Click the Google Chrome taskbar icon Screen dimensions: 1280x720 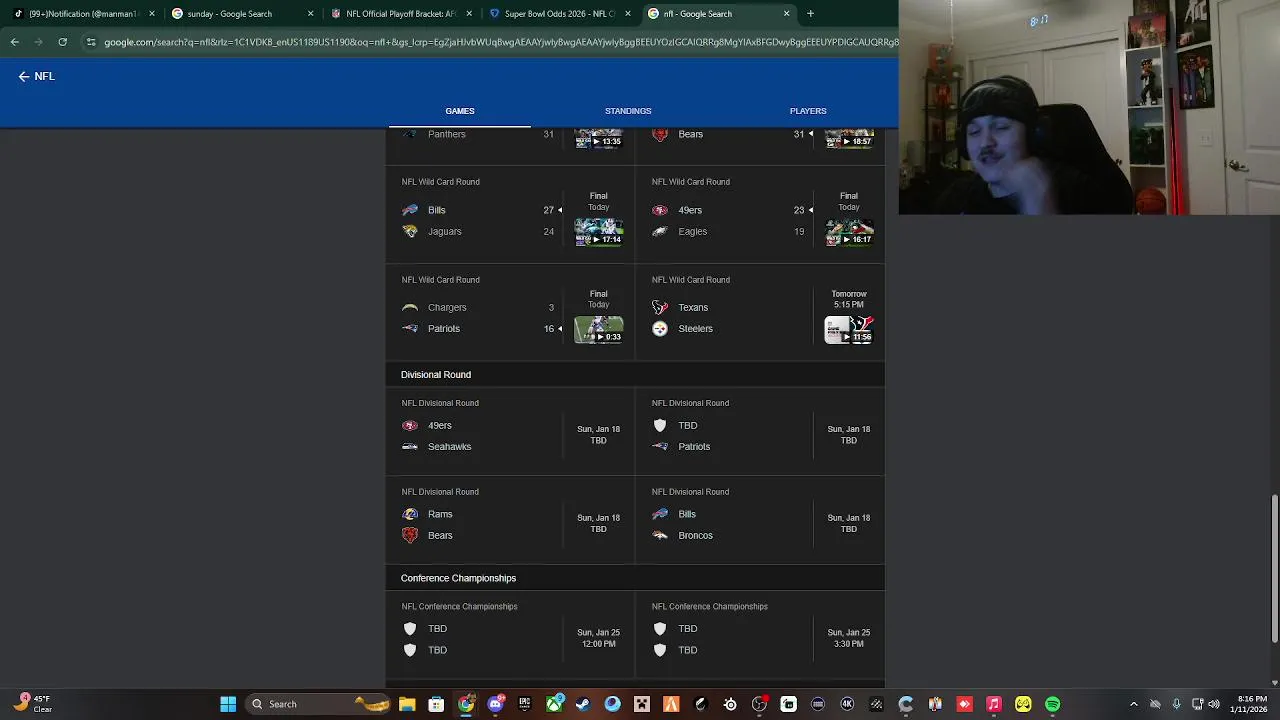[466, 704]
